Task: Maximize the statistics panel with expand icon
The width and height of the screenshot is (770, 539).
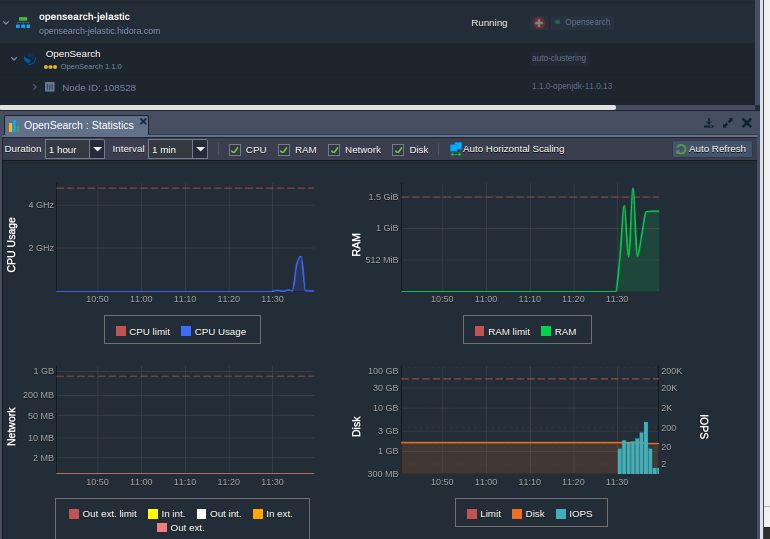Action: coord(728,123)
